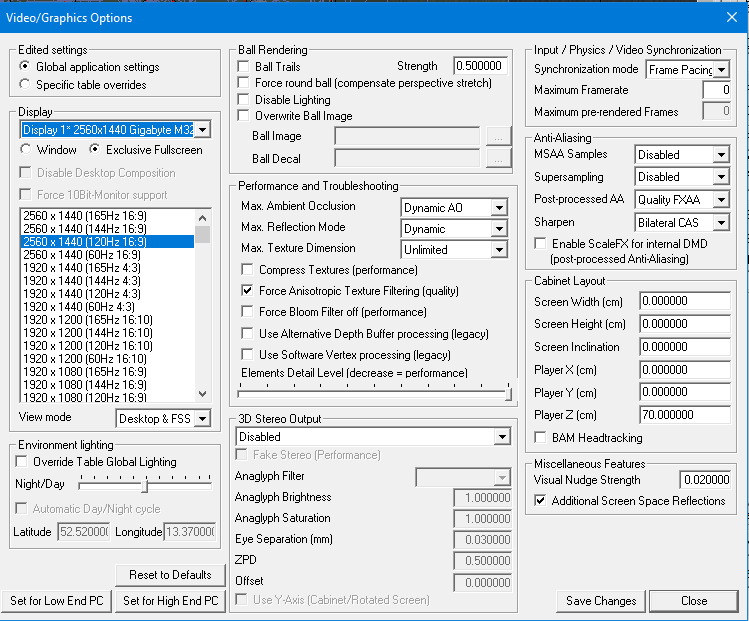
Task: Click browse button next to Ball Image
Action: click(498, 136)
